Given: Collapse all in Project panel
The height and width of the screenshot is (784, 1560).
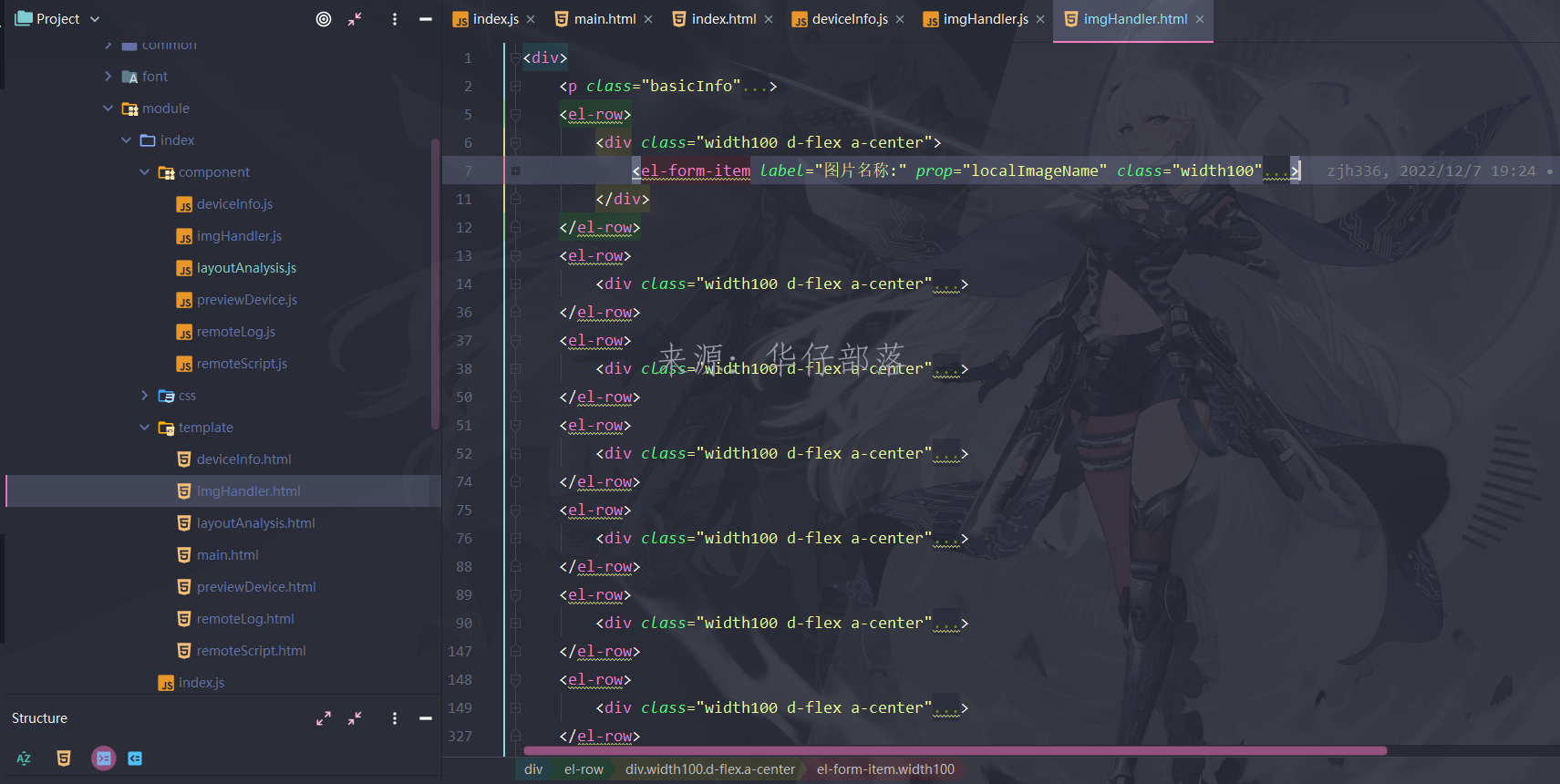Looking at the screenshot, I should (x=355, y=19).
